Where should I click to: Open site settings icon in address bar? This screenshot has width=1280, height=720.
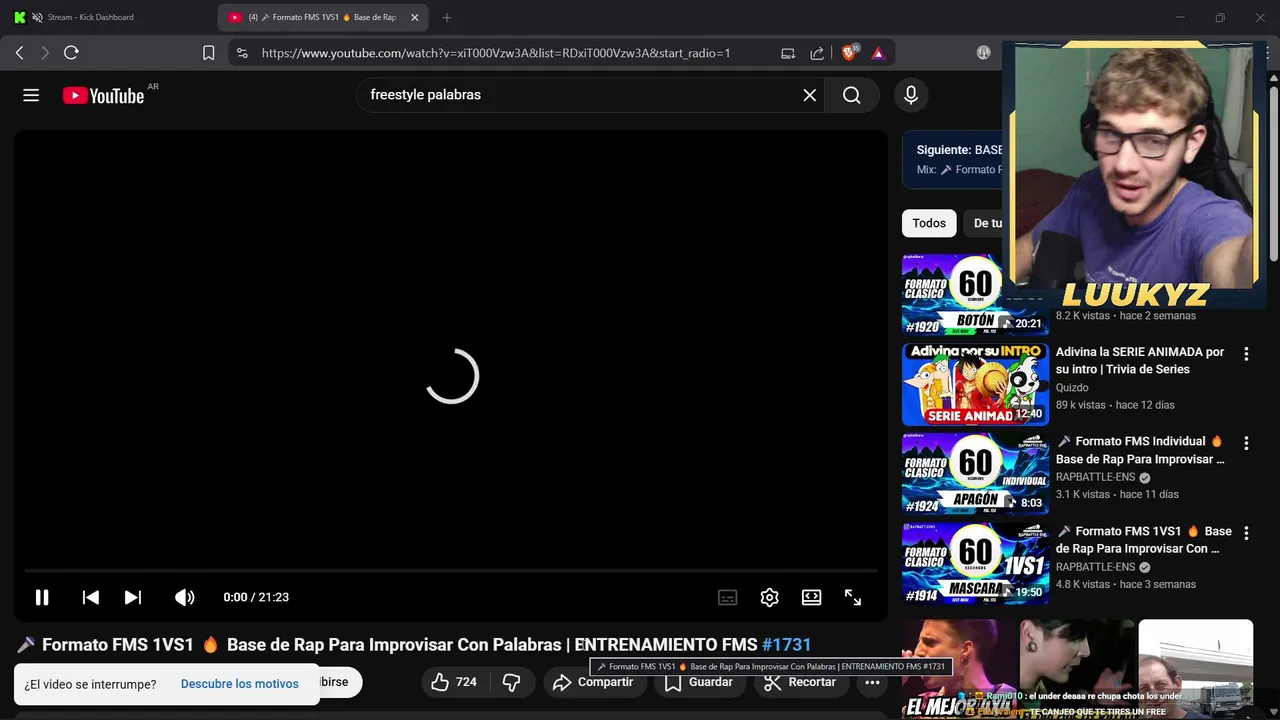click(242, 53)
